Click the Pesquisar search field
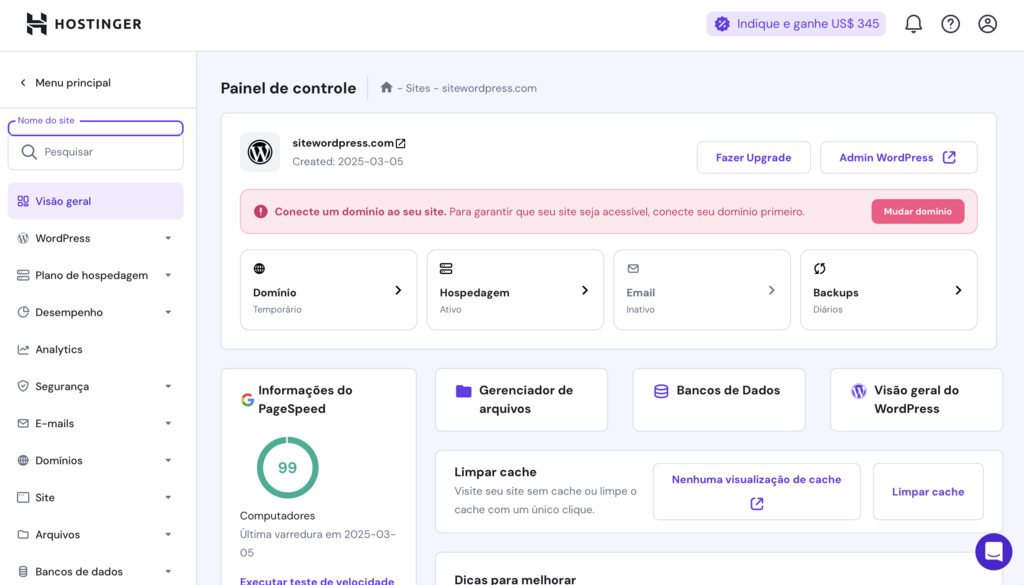 (95, 151)
